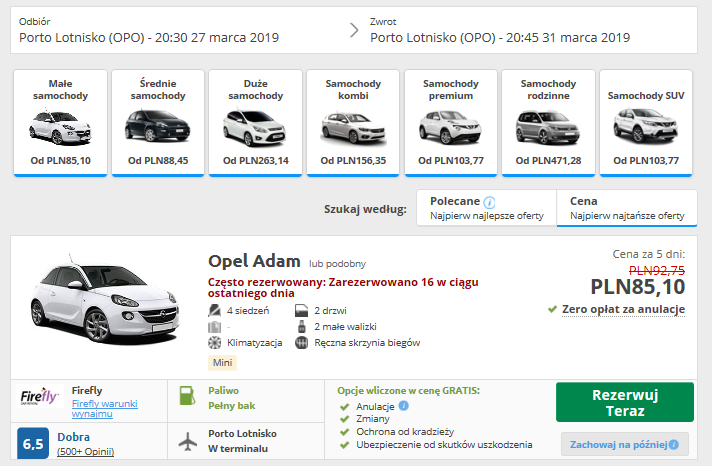The image size is (712, 466).
Task: Click the checkmark beside Ochrona od kradzieży
Action: [x=345, y=431]
